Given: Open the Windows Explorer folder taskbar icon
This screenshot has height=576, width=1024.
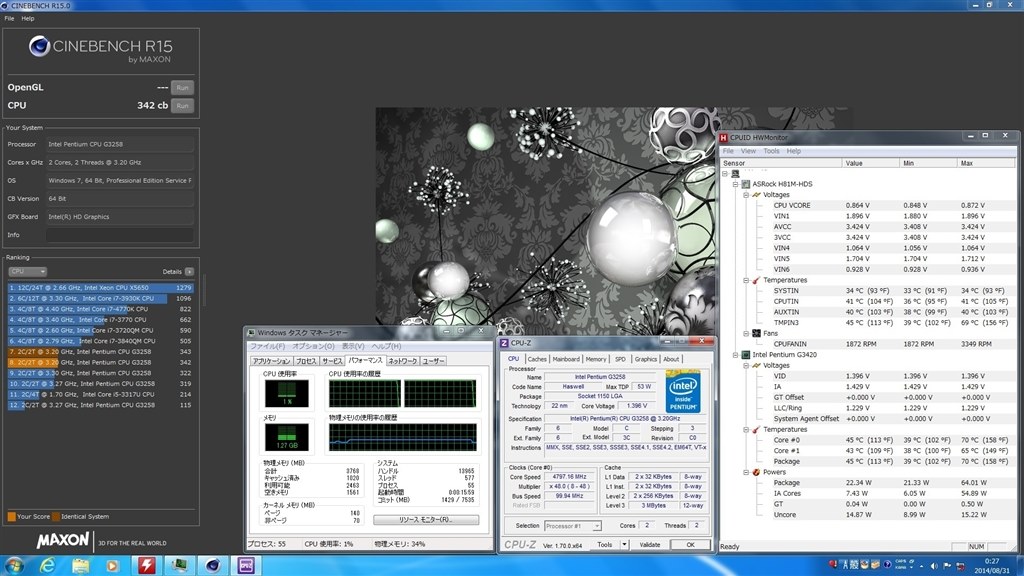Looking at the screenshot, I should [x=81, y=565].
